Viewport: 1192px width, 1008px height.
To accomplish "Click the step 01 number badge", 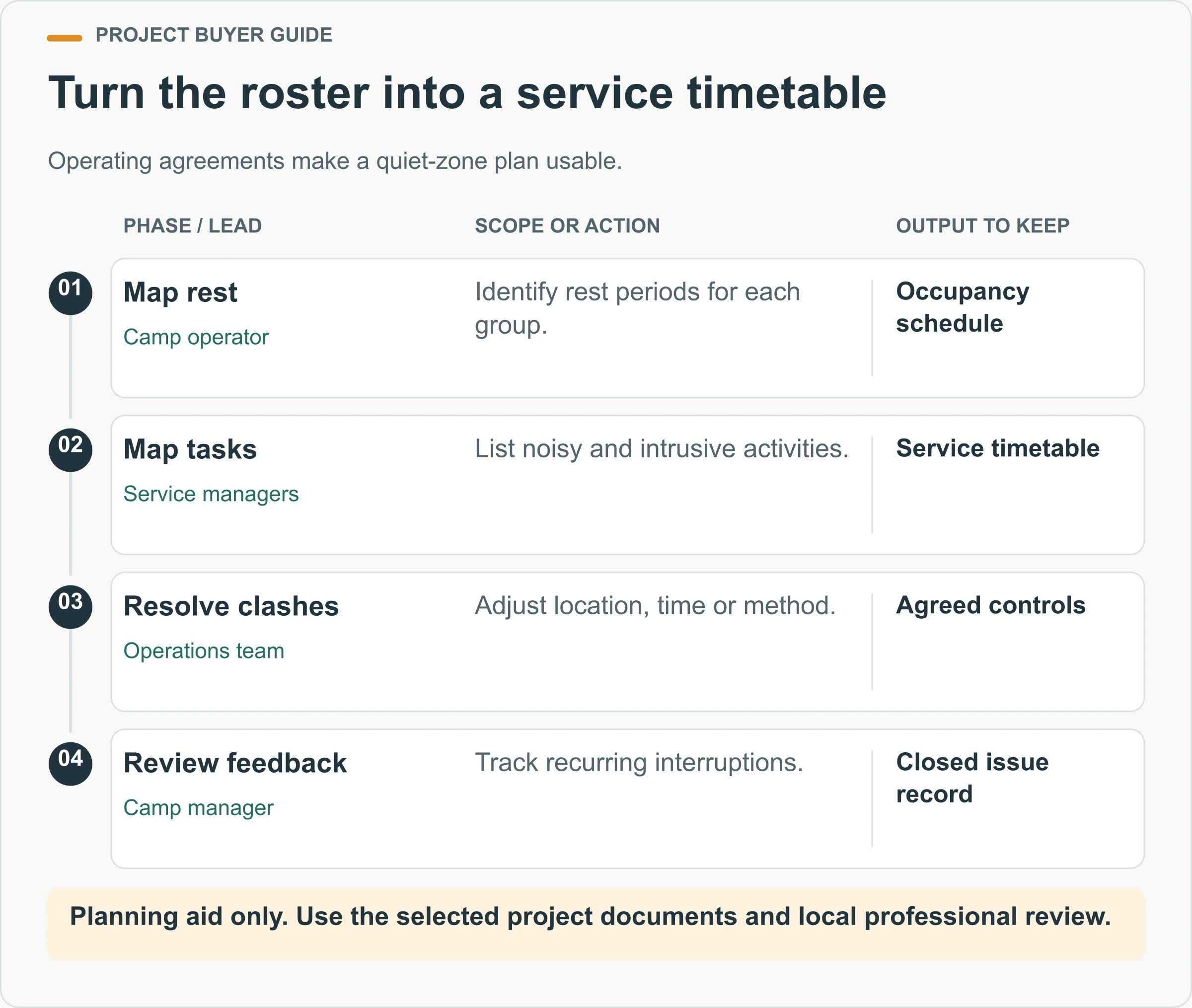I will (71, 293).
